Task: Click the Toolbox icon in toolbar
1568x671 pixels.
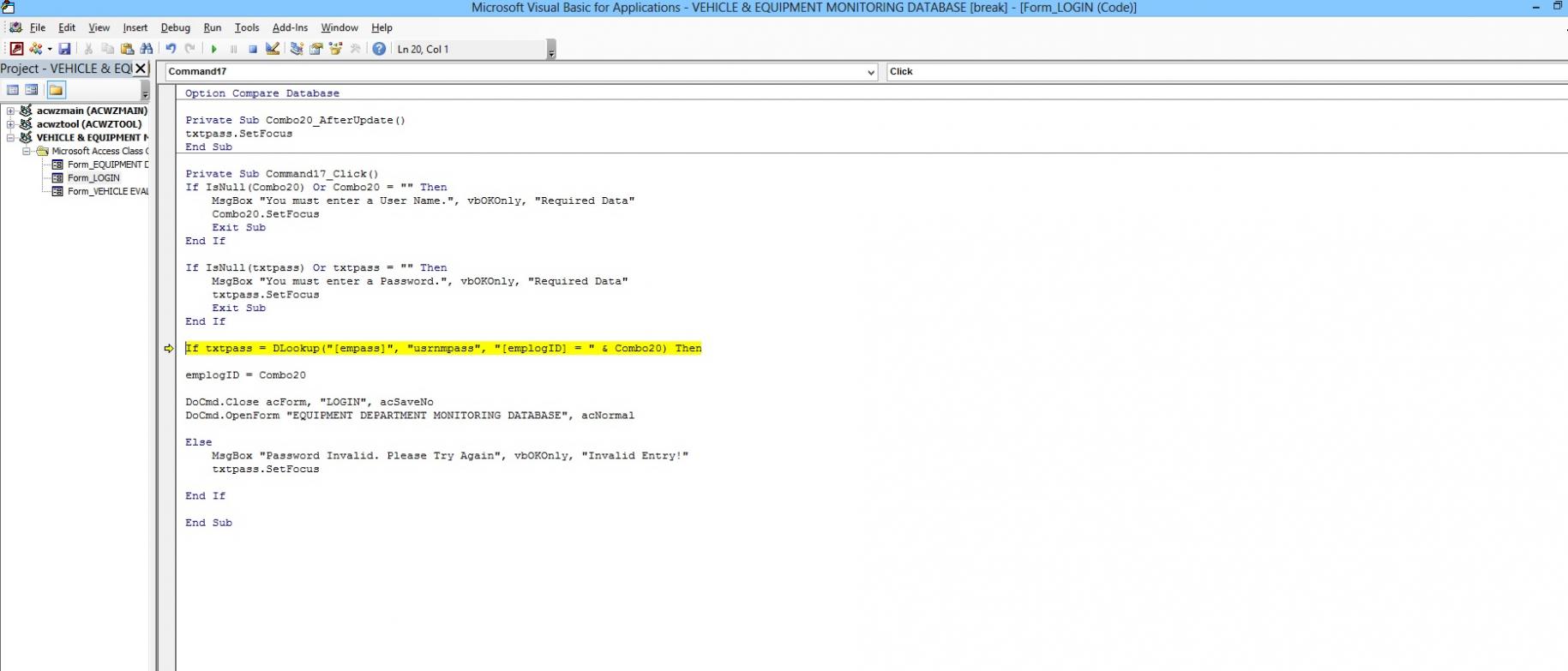Action: [355, 49]
